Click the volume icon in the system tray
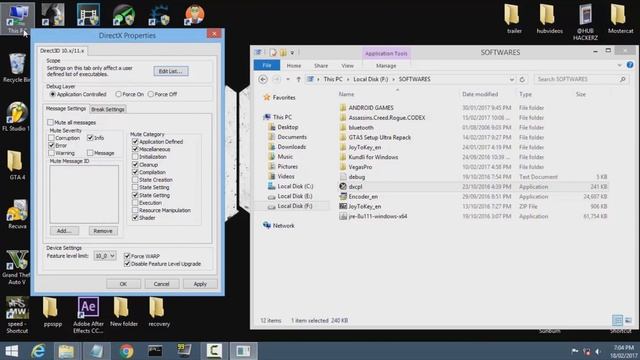This screenshot has width=640, height=360. (x=598, y=351)
